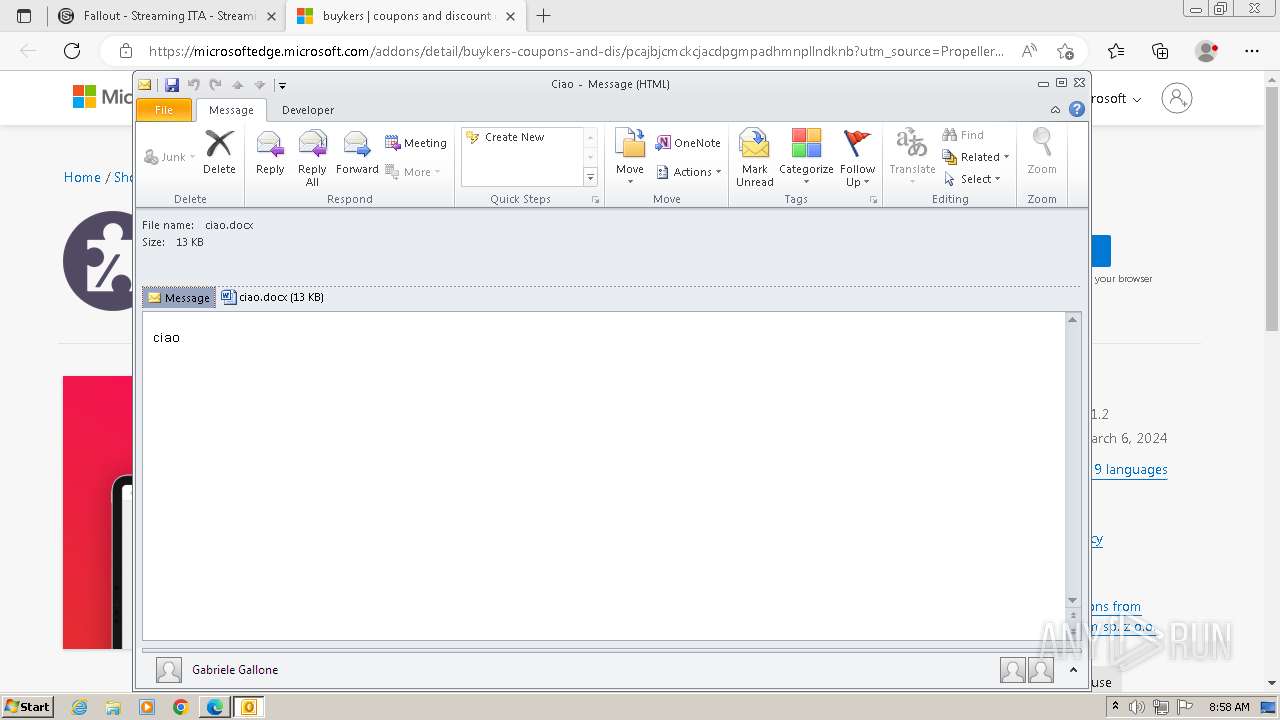The width and height of the screenshot is (1280, 720).
Task: Open a new Edge tab with plus
Action: (544, 16)
